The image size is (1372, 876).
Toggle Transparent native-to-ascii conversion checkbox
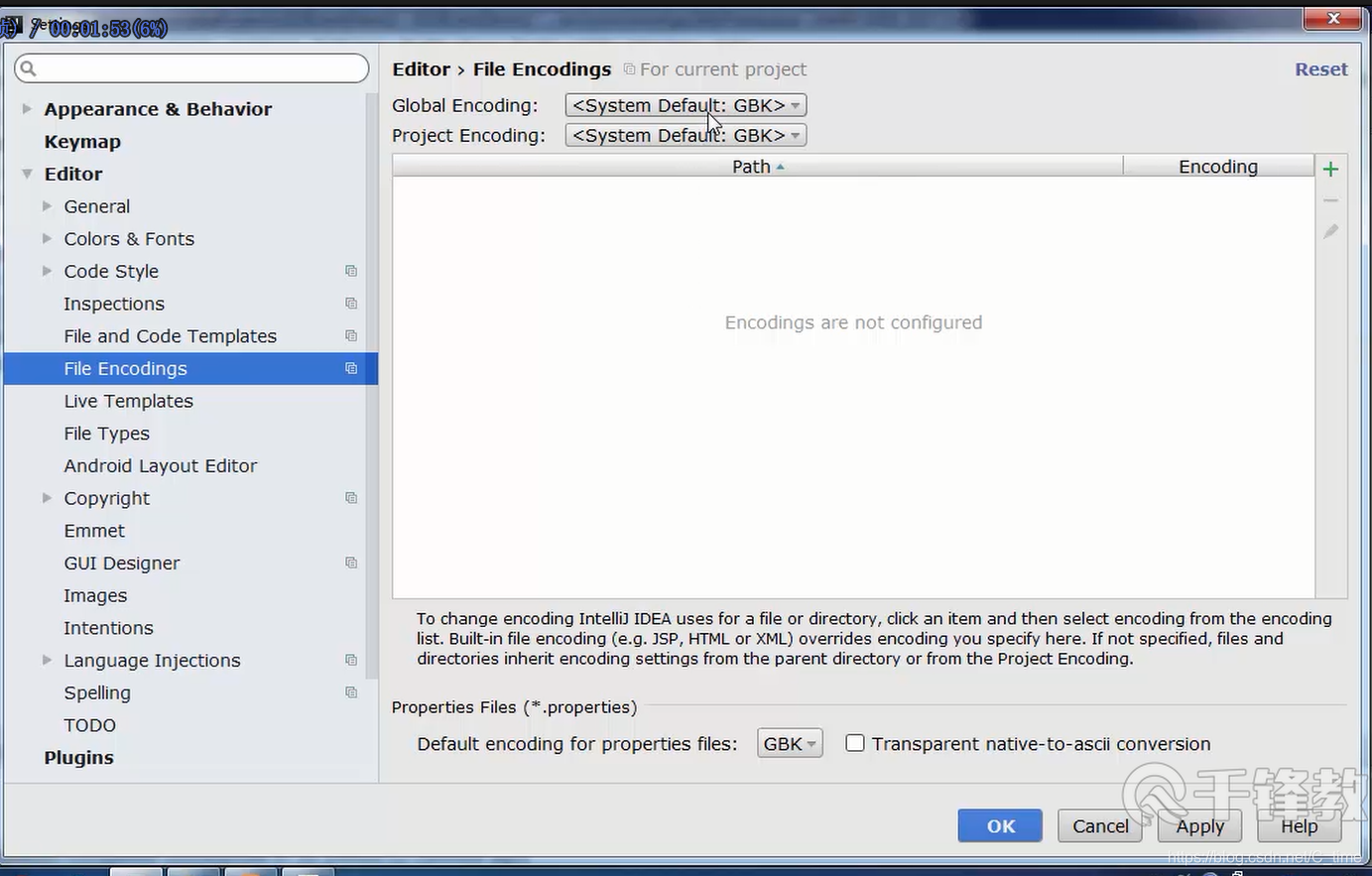pos(854,743)
